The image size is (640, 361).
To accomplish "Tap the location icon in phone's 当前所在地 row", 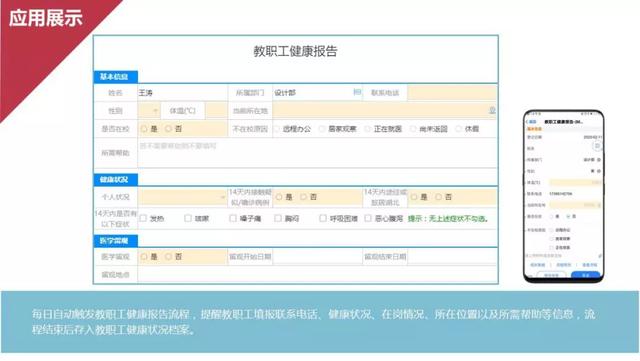I will pos(599,205).
